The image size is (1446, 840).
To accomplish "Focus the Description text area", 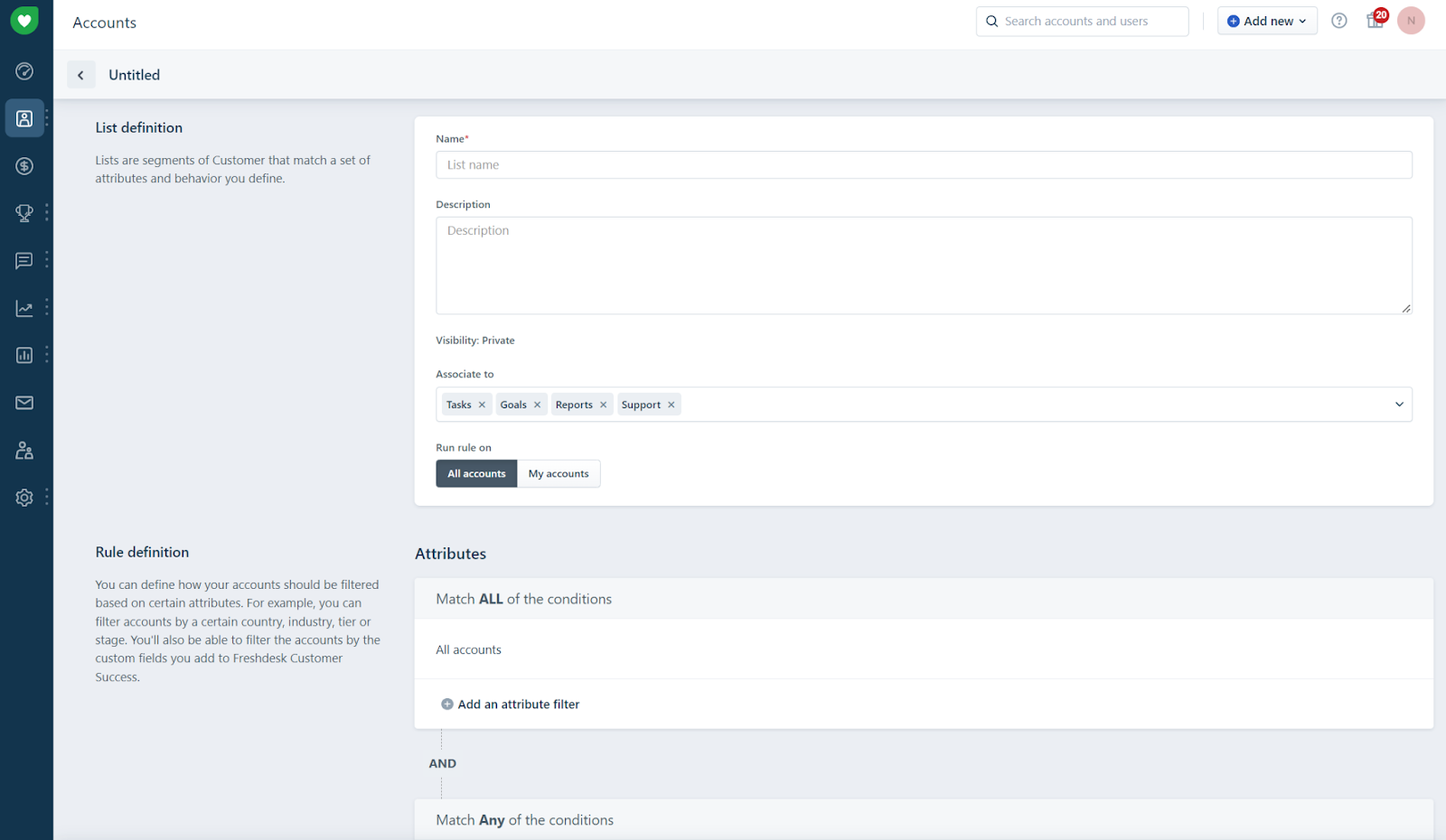I will tap(924, 266).
